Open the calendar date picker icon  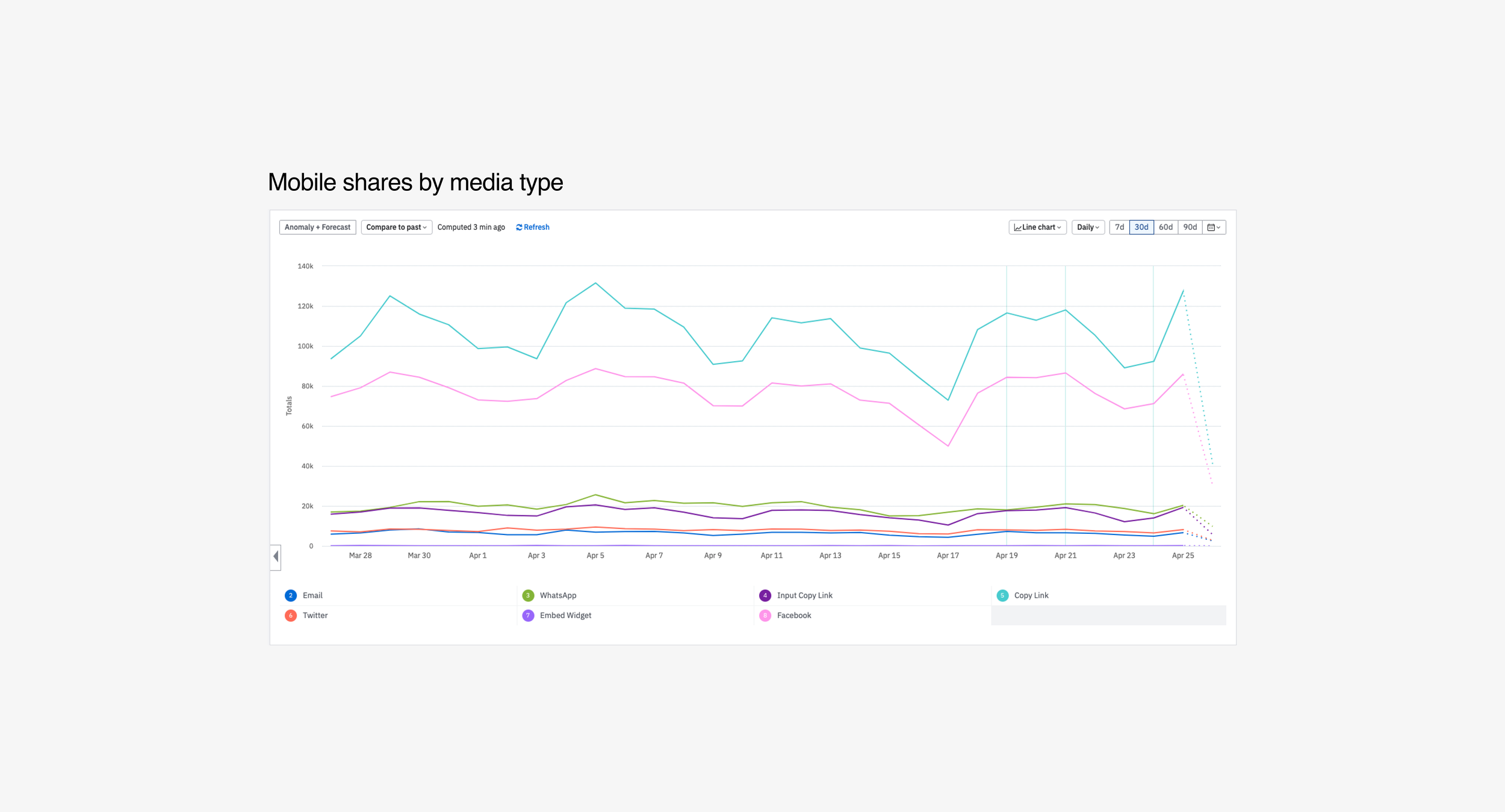click(x=1214, y=227)
